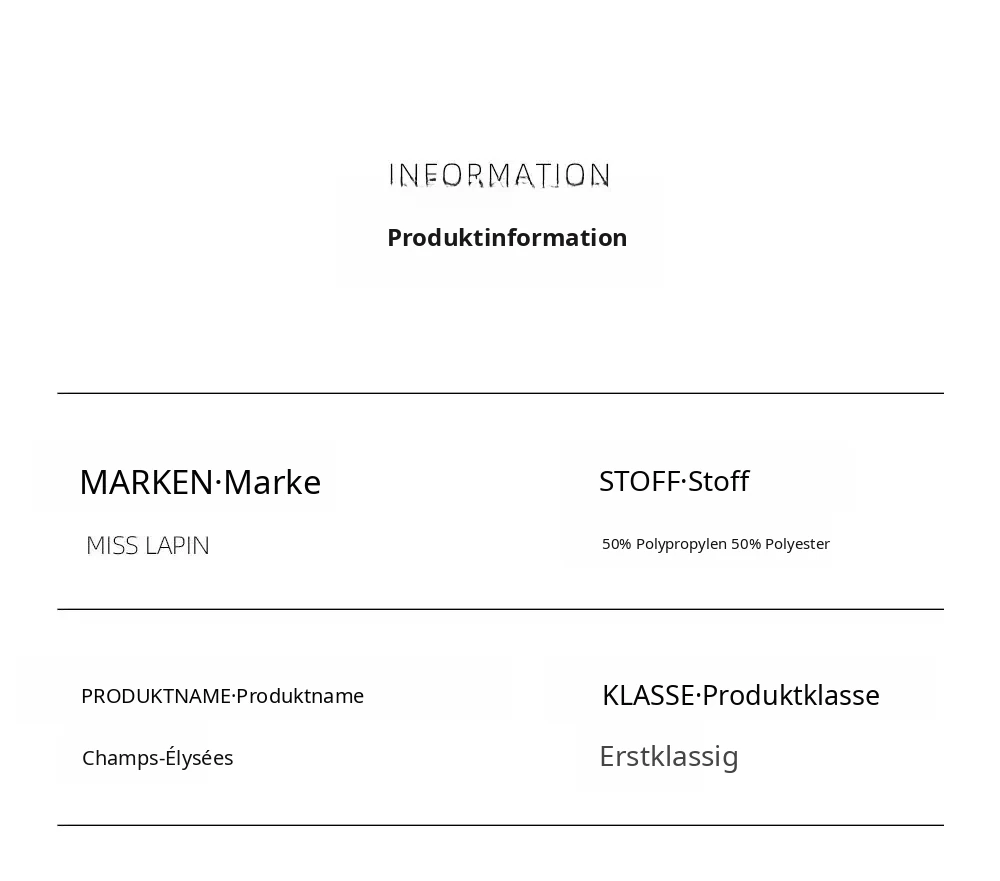Click the uppercase word KLASSE

tap(648, 695)
